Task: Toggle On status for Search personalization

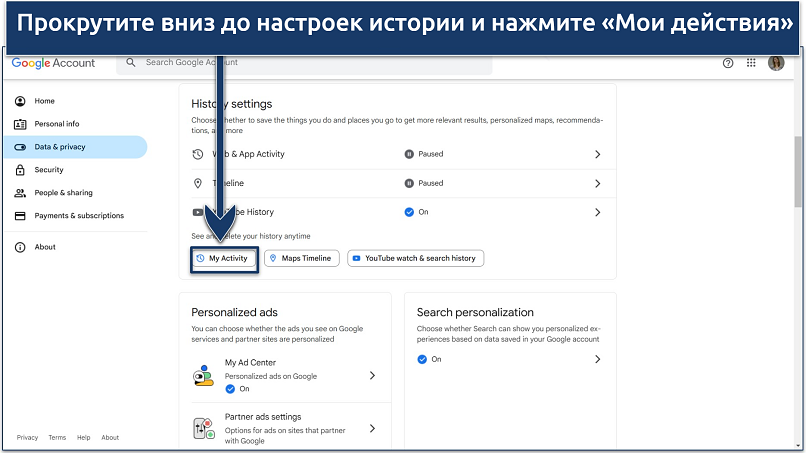Action: (x=429, y=359)
